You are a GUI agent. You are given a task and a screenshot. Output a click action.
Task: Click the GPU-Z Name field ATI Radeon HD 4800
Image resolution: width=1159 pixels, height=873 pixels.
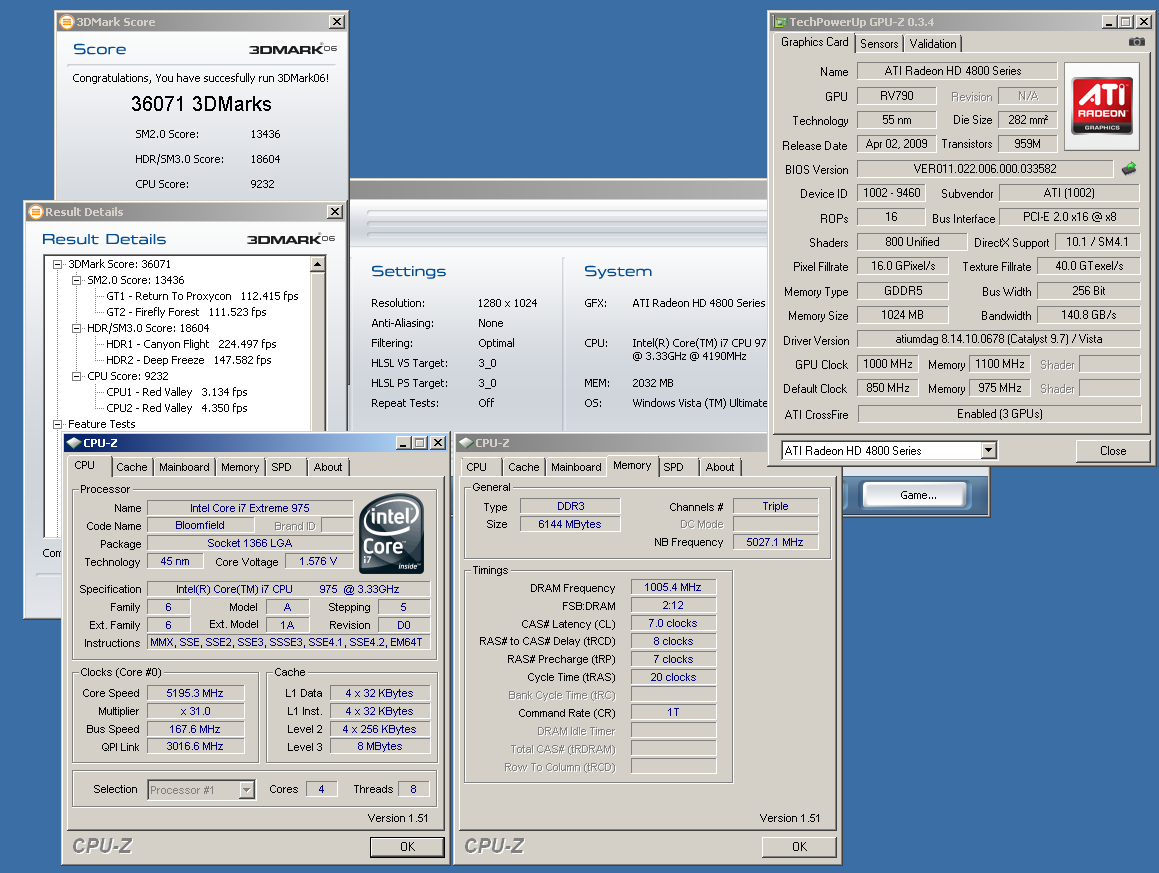(957, 71)
